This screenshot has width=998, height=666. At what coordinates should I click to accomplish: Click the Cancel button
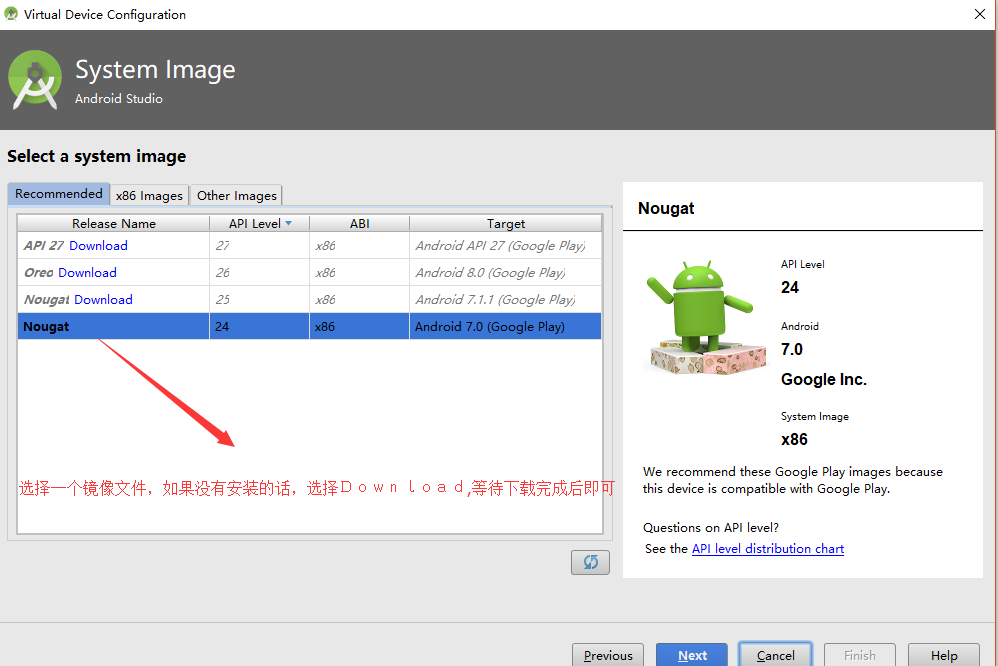[775, 655]
